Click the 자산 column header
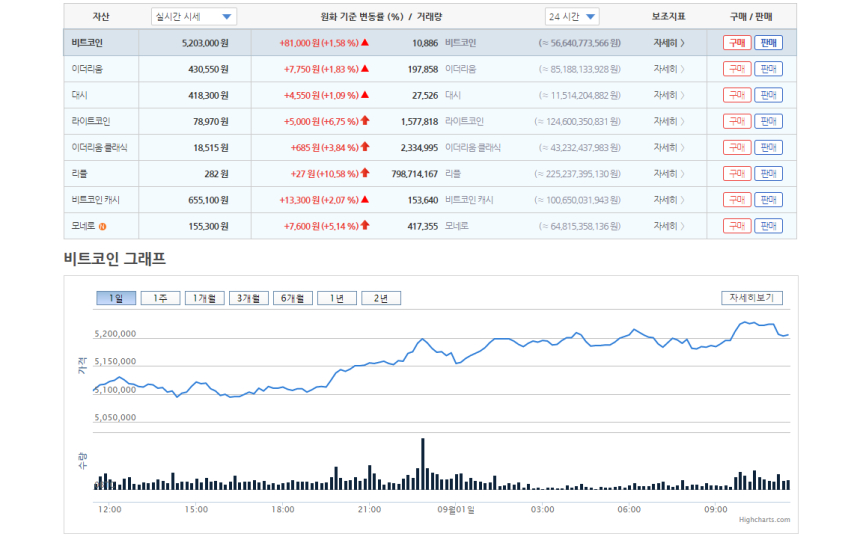860x537 pixels. (101, 16)
